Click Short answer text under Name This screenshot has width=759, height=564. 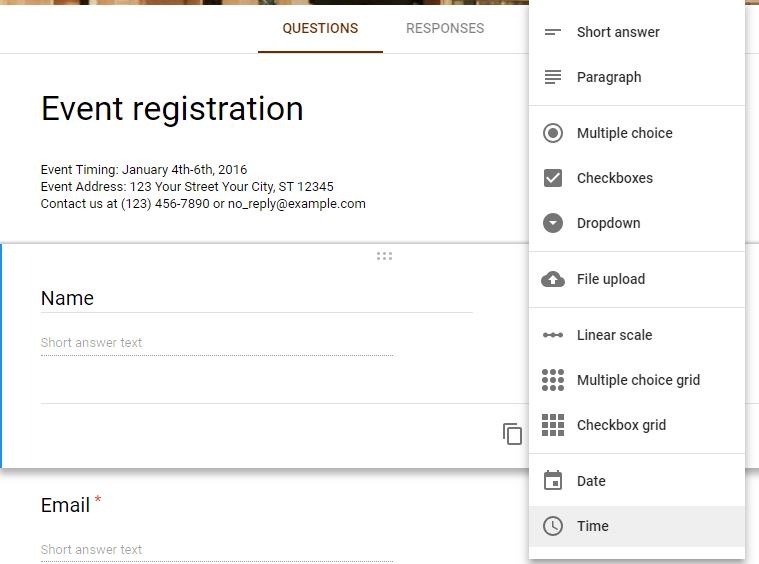(x=217, y=343)
